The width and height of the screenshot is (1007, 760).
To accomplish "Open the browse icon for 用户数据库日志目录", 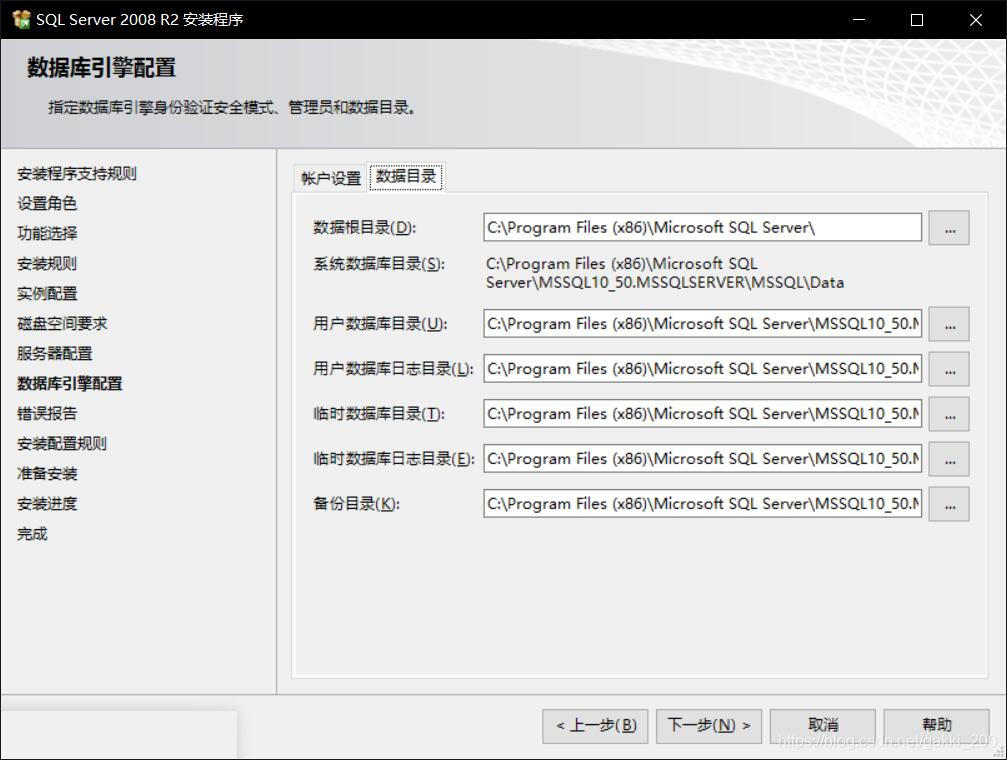I will (948, 368).
